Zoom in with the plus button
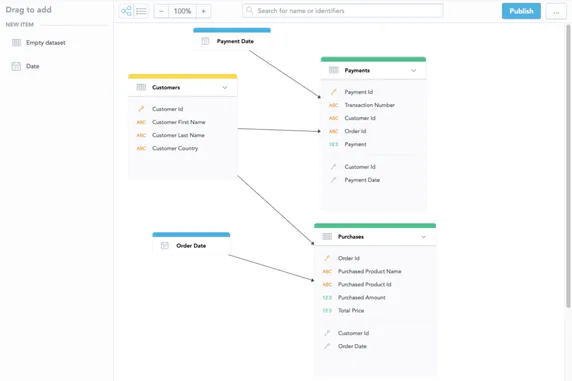Viewport: 572px width, 381px height. click(x=204, y=11)
